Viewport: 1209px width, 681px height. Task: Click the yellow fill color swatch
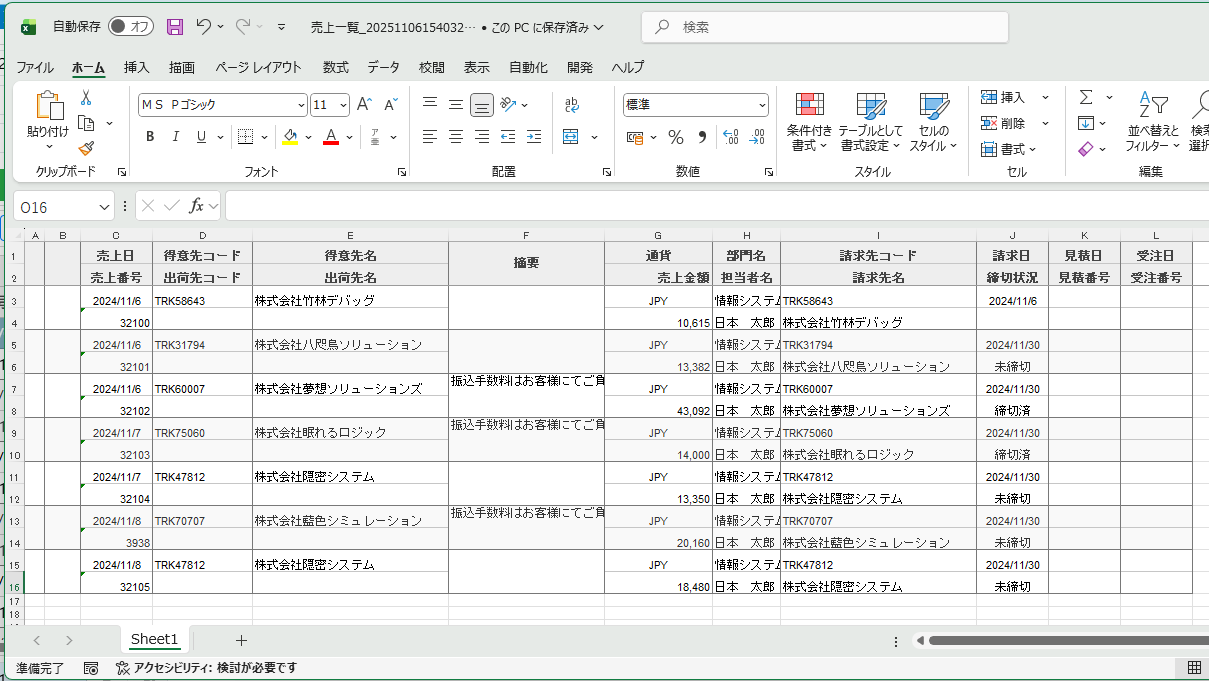(290, 137)
